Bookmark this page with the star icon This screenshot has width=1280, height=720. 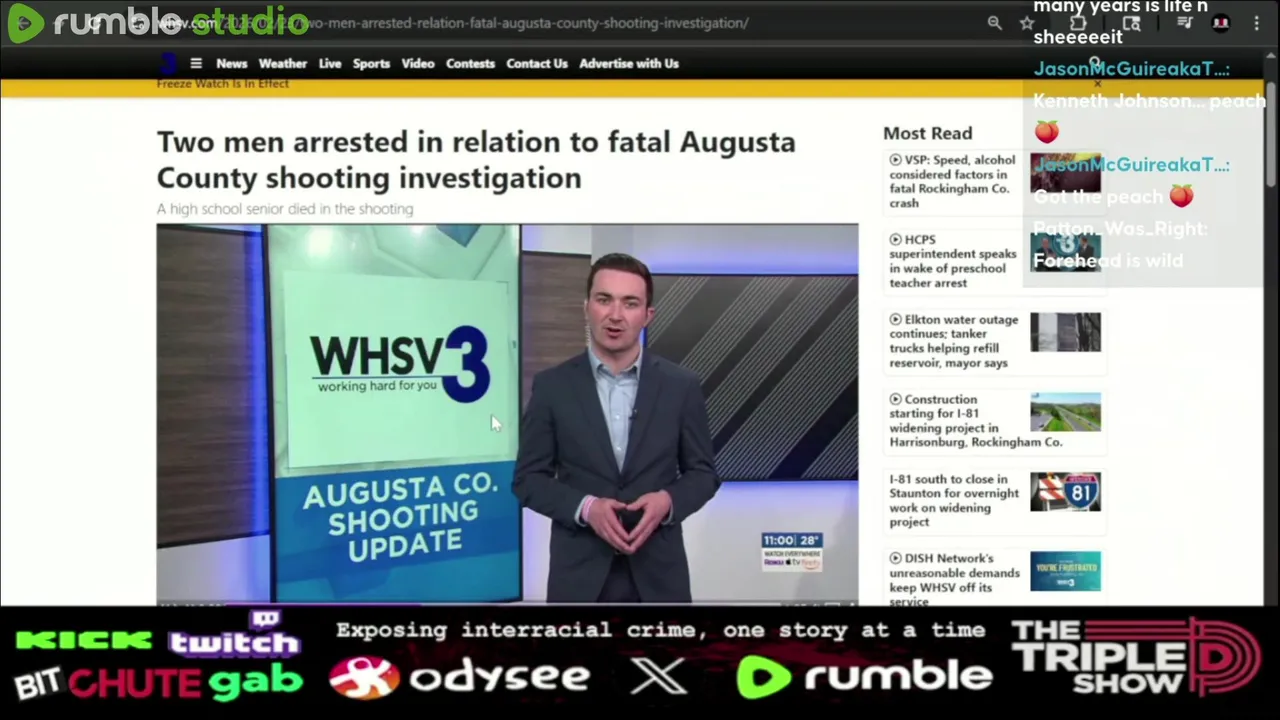point(1027,22)
